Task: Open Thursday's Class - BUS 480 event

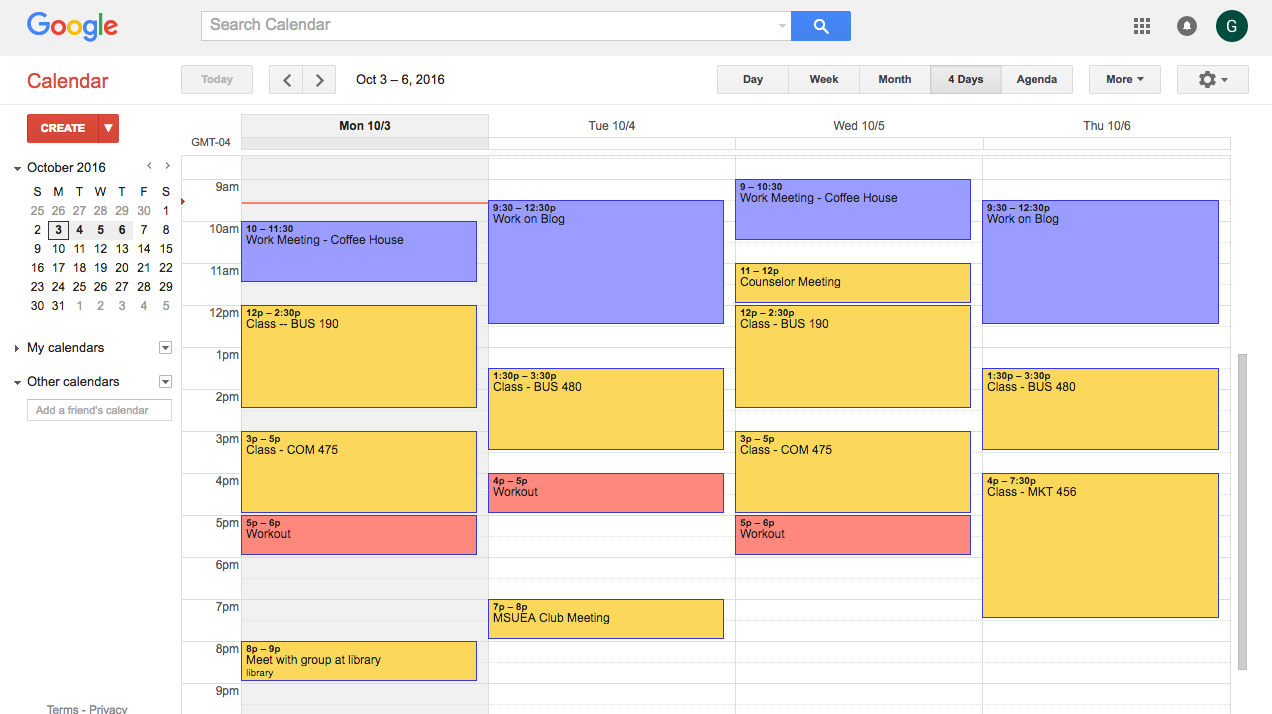Action: [1101, 409]
